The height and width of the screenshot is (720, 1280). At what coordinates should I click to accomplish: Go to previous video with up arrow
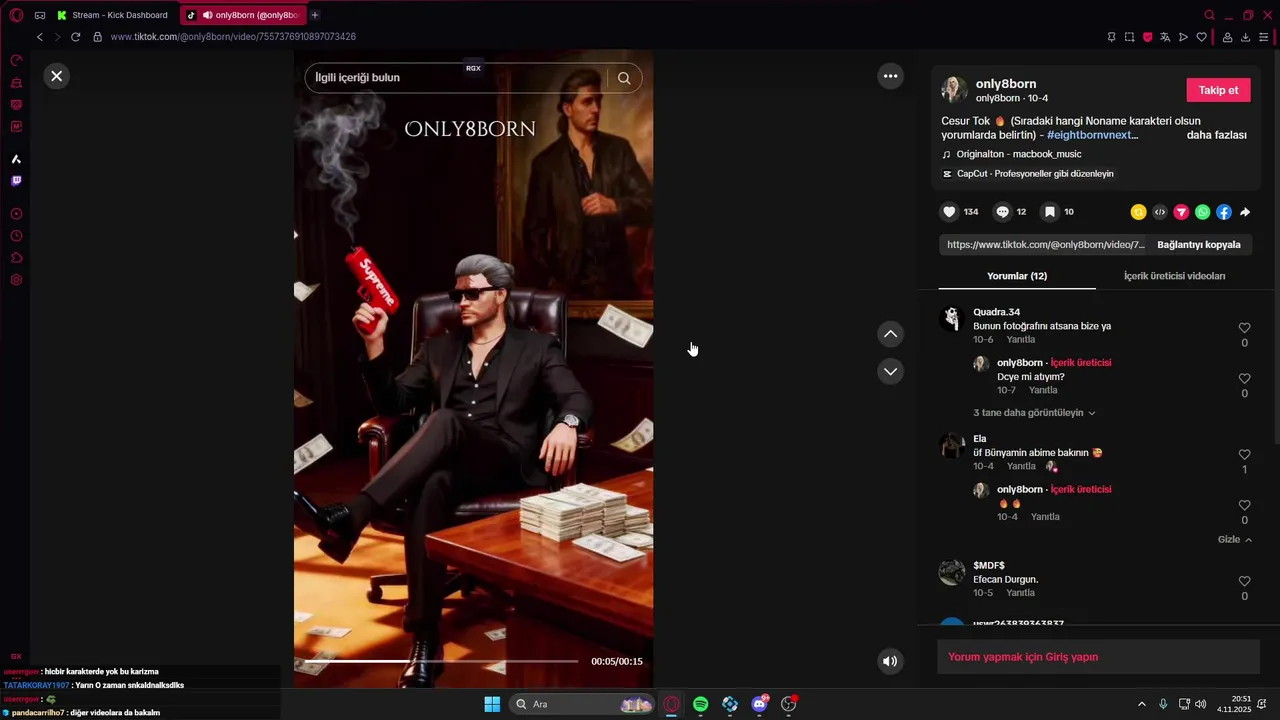pyautogui.click(x=890, y=334)
